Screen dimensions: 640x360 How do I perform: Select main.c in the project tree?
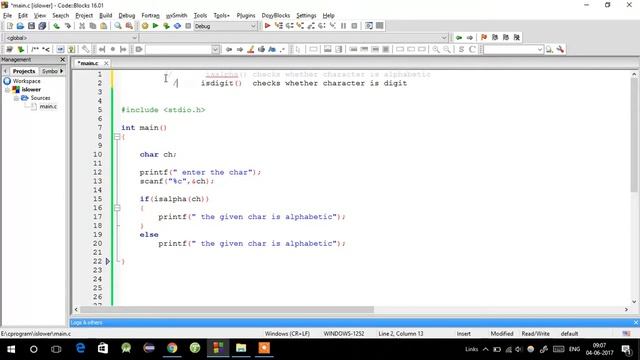coord(48,107)
